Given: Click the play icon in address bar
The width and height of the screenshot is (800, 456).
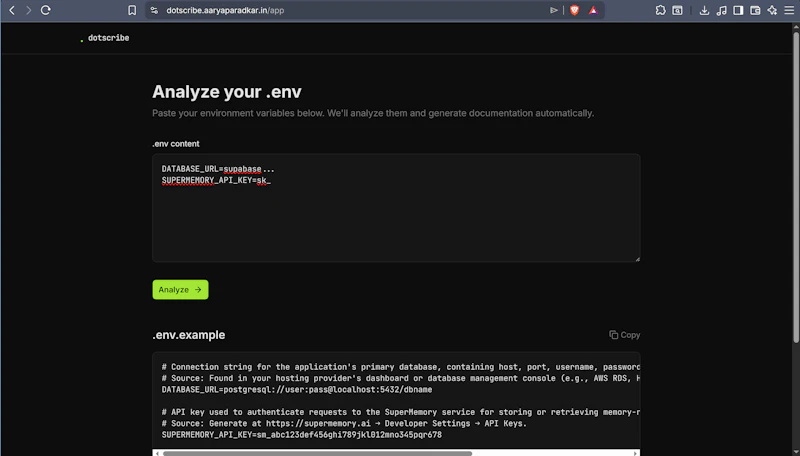Looking at the screenshot, I should (x=554, y=10).
